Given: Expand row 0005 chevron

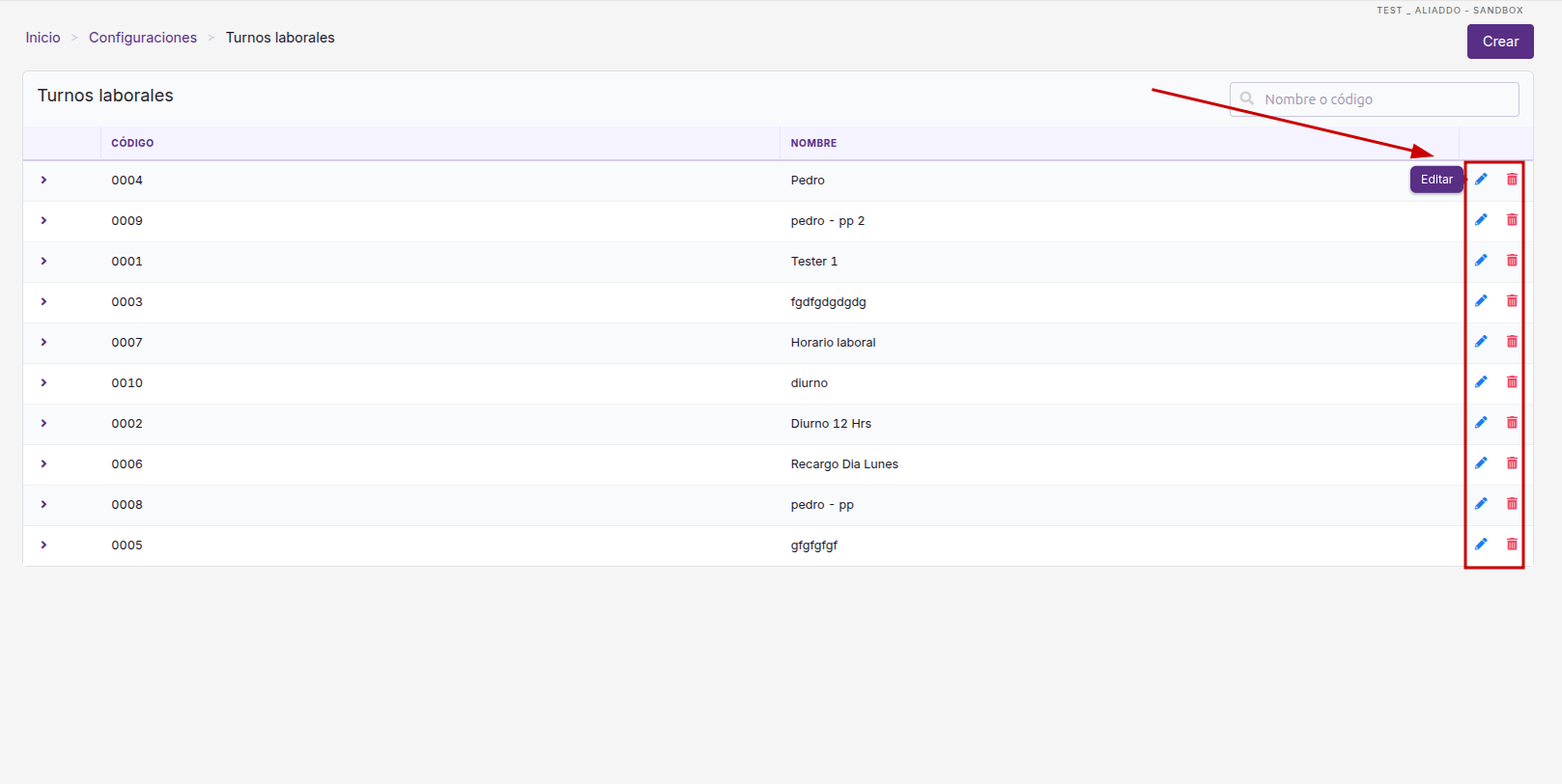Looking at the screenshot, I should click(43, 546).
